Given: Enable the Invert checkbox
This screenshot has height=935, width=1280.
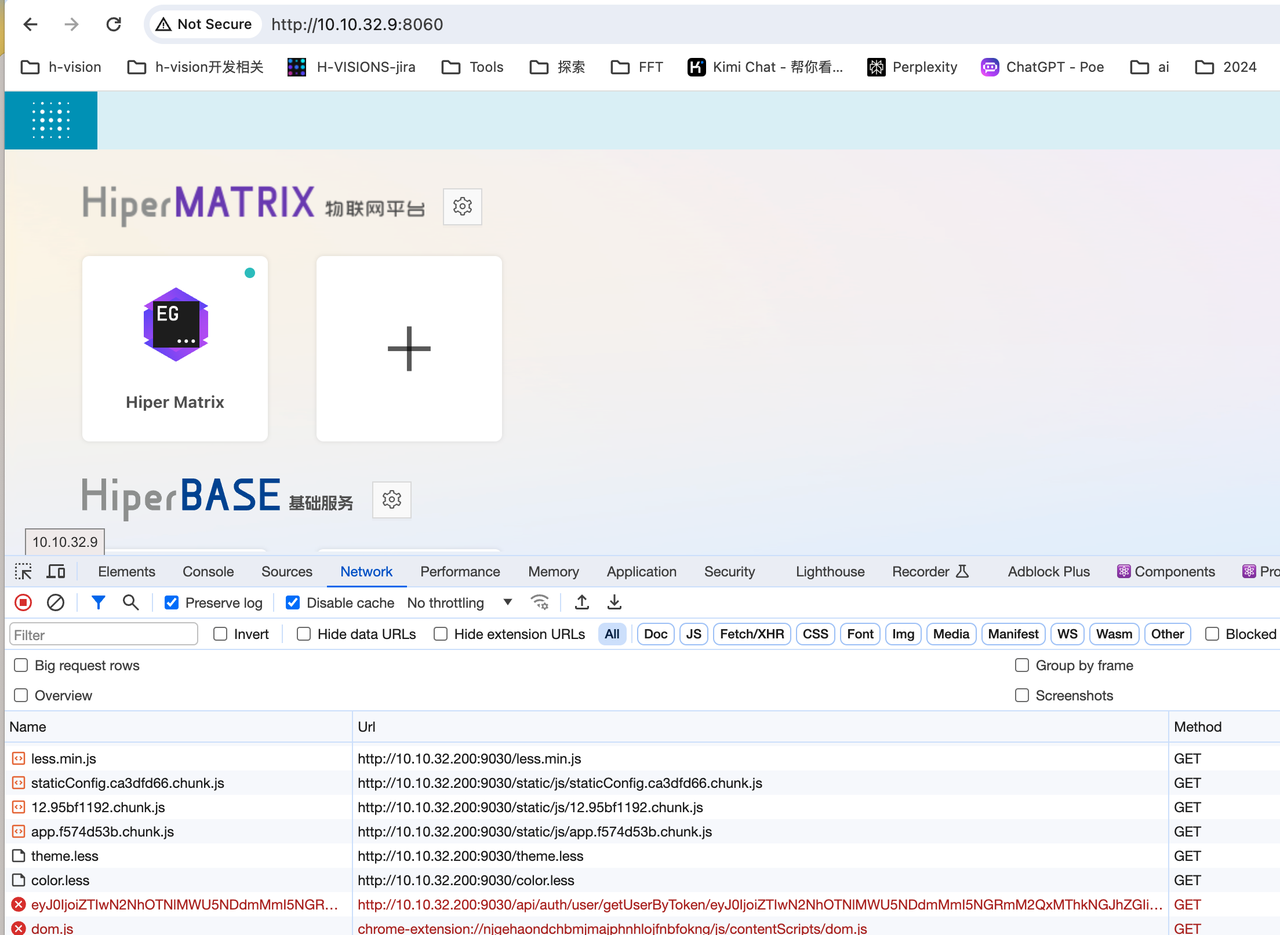Looking at the screenshot, I should pyautogui.click(x=220, y=634).
